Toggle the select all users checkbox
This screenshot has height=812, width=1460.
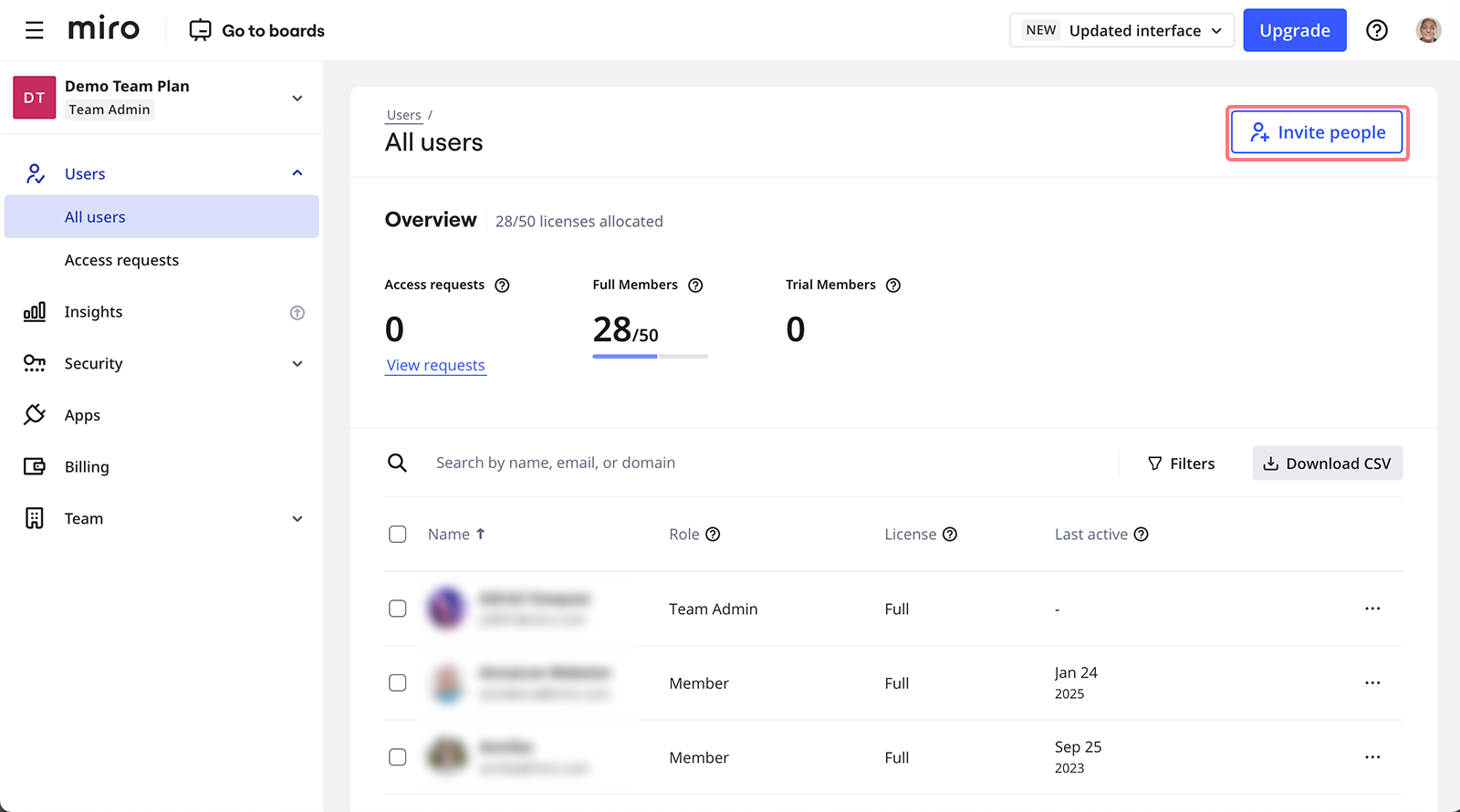coord(398,535)
